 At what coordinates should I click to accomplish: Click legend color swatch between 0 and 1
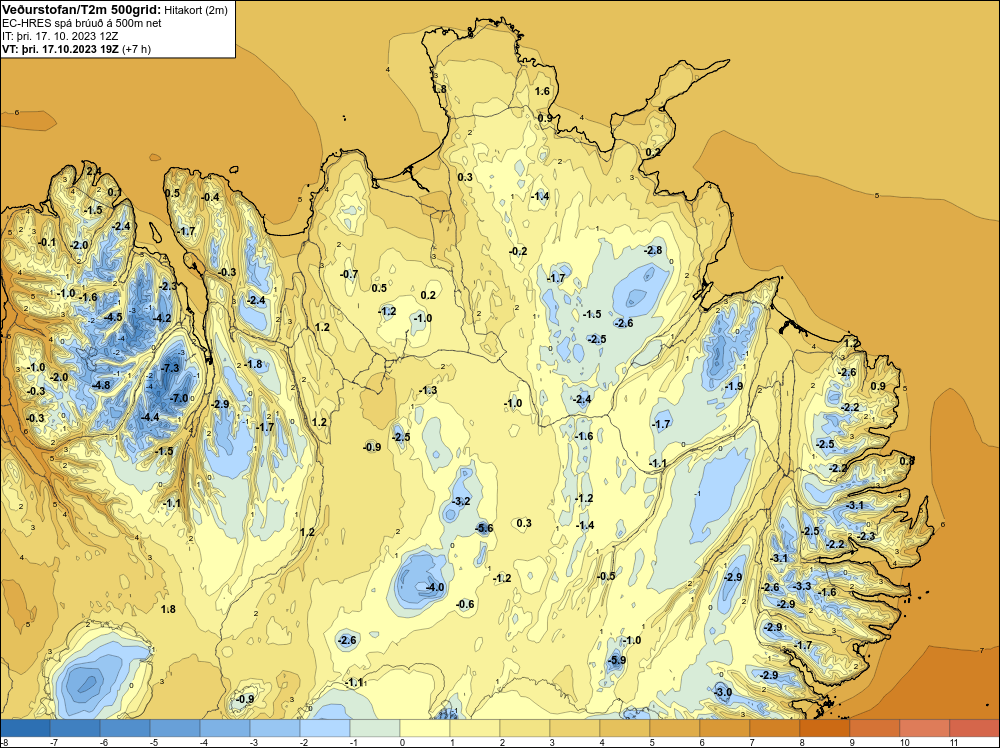coord(425,728)
